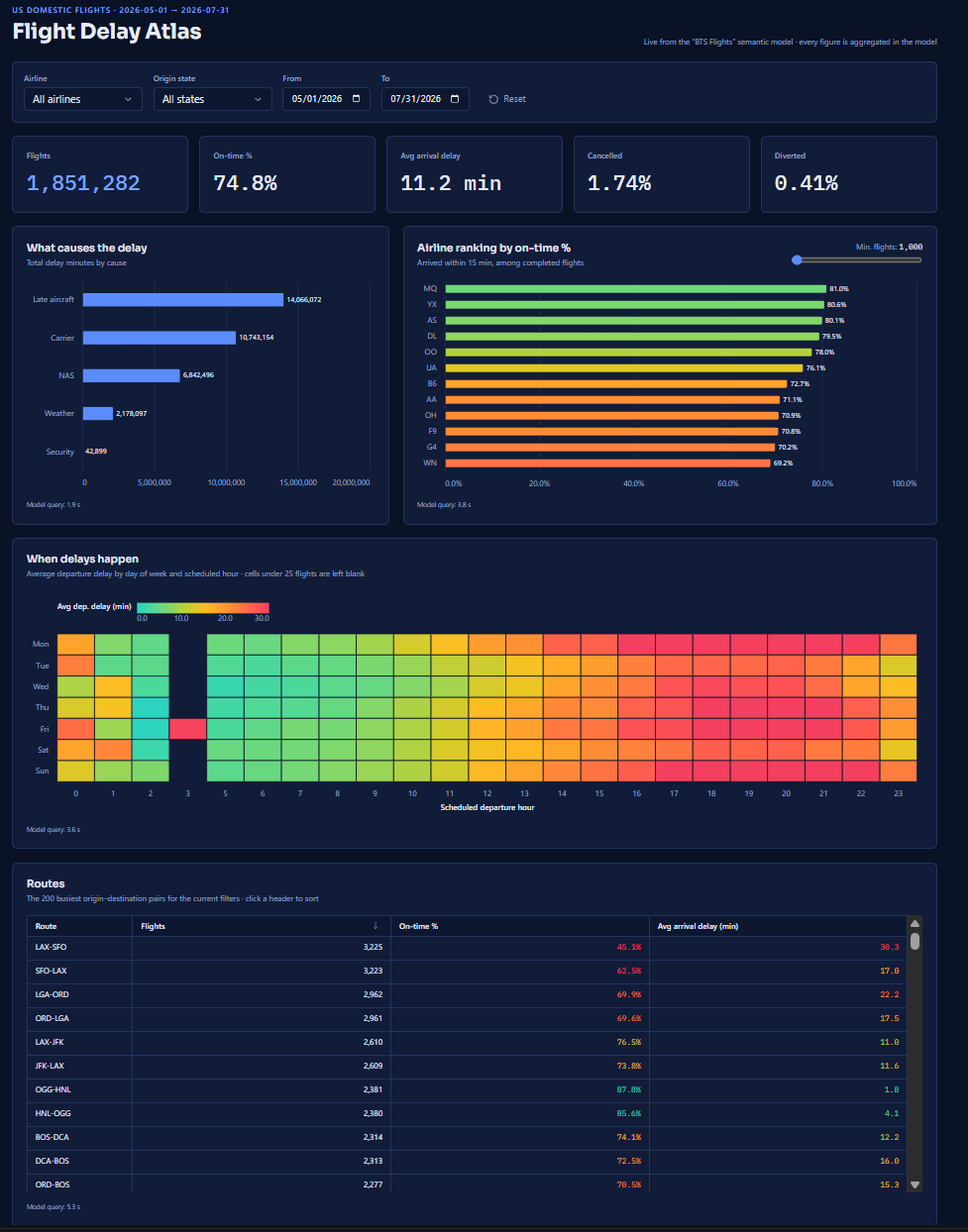Screen dimensions: 968x1232
Task: Click the Flights 1,851,282 card
Action: (100, 174)
